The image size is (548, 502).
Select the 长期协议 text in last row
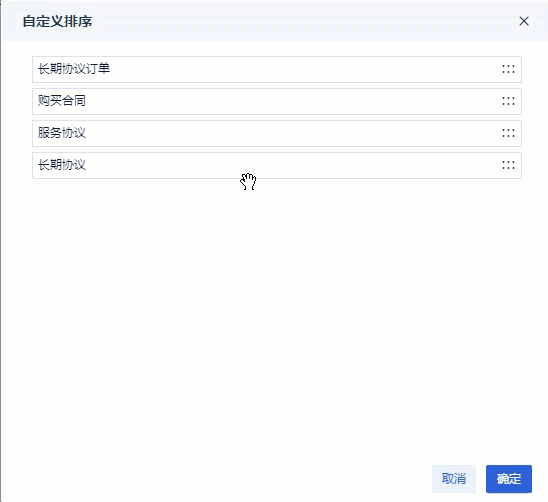[62, 165]
